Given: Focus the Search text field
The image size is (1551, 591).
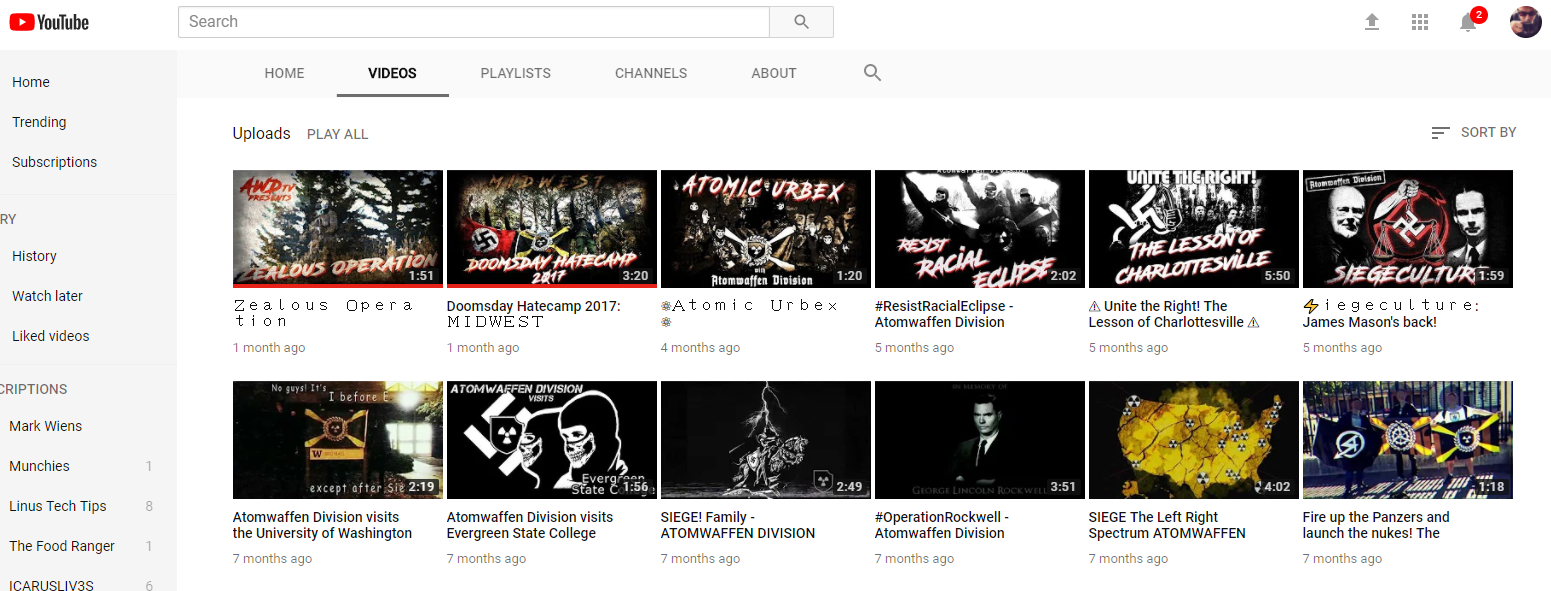Looking at the screenshot, I should pyautogui.click(x=474, y=22).
